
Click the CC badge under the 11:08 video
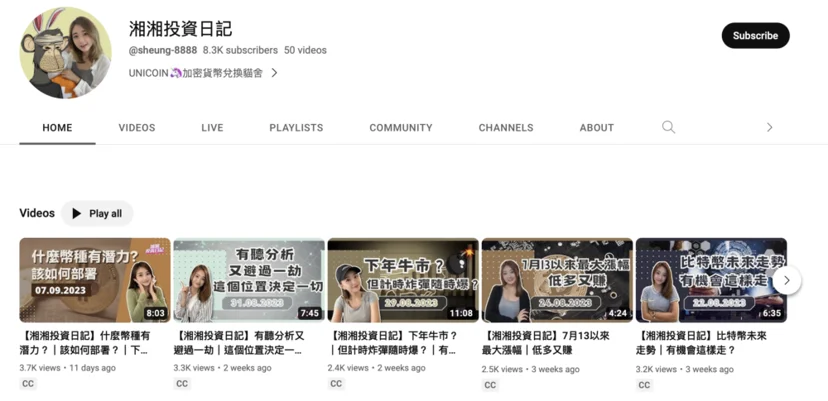(336, 384)
